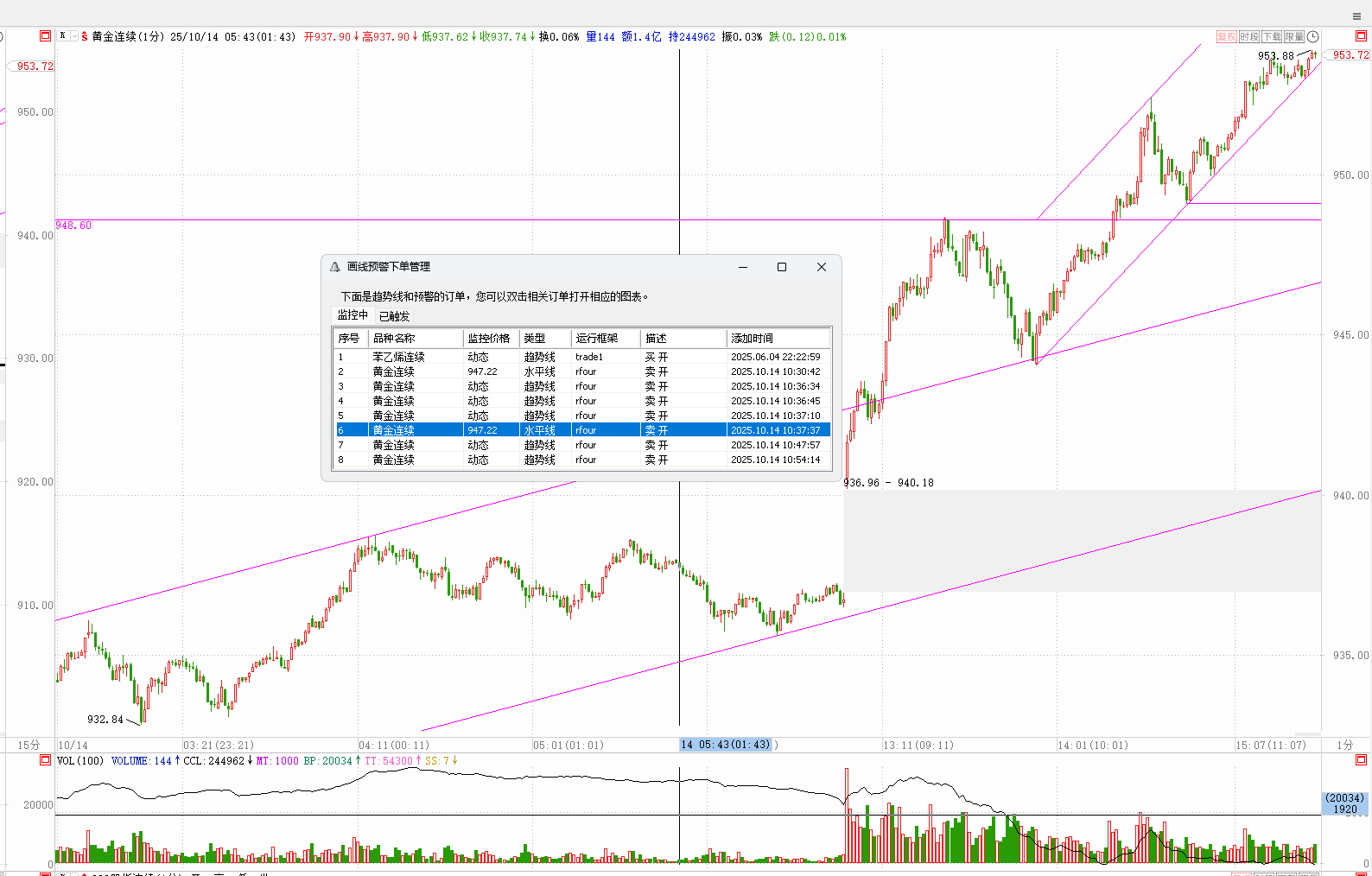This screenshot has width=1372, height=876.
Task: Sort list by 添加时间 column header
Action: (x=752, y=338)
